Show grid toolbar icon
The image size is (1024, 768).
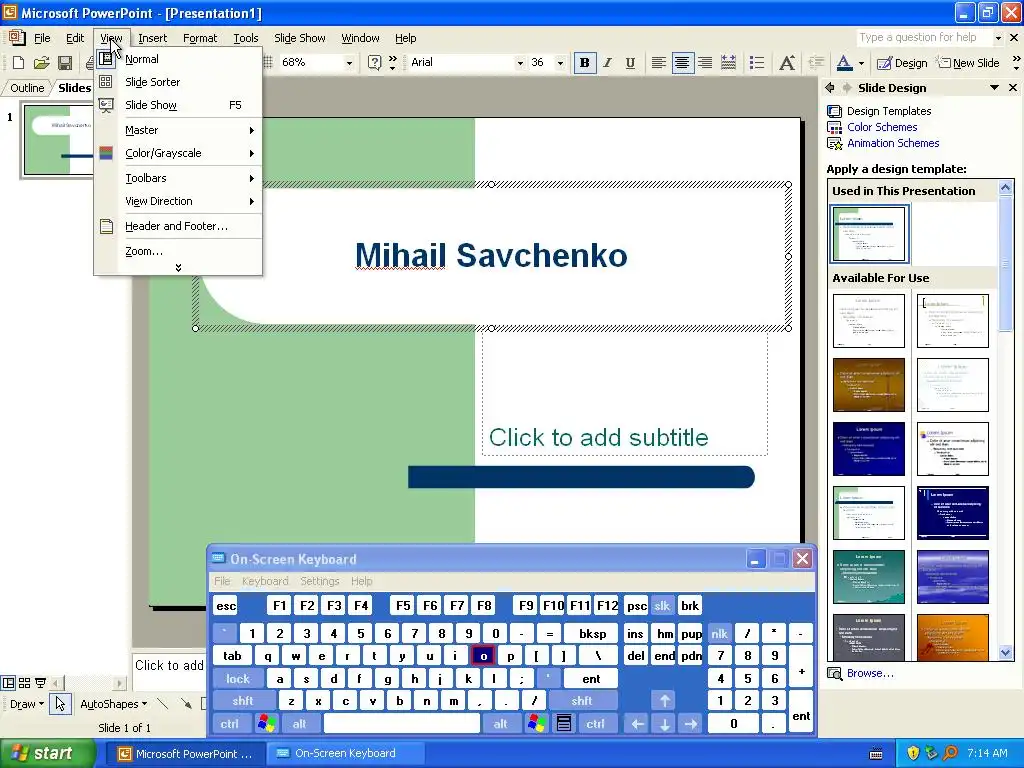coord(268,63)
